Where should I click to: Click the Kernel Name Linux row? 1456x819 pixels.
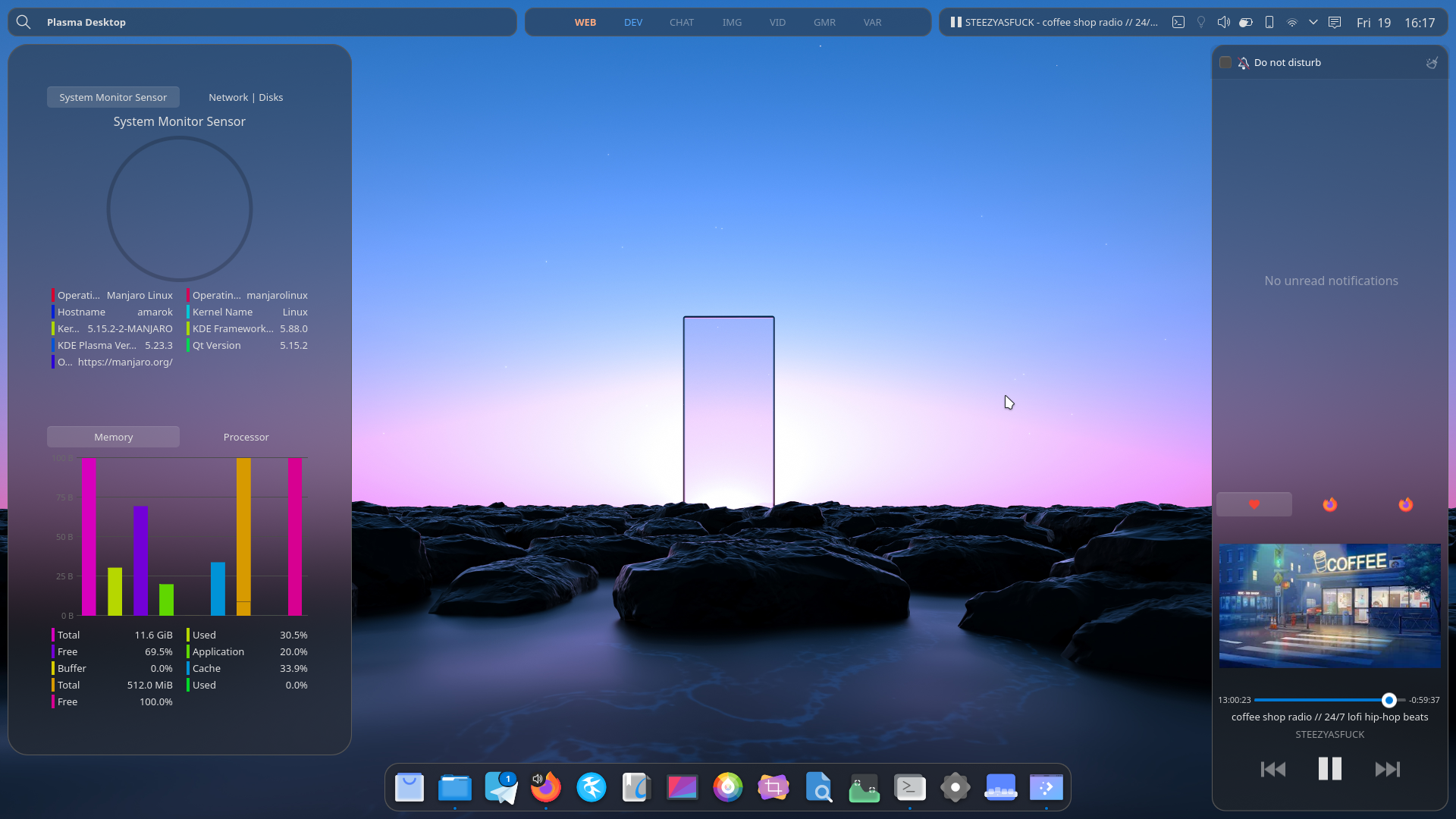(247, 312)
